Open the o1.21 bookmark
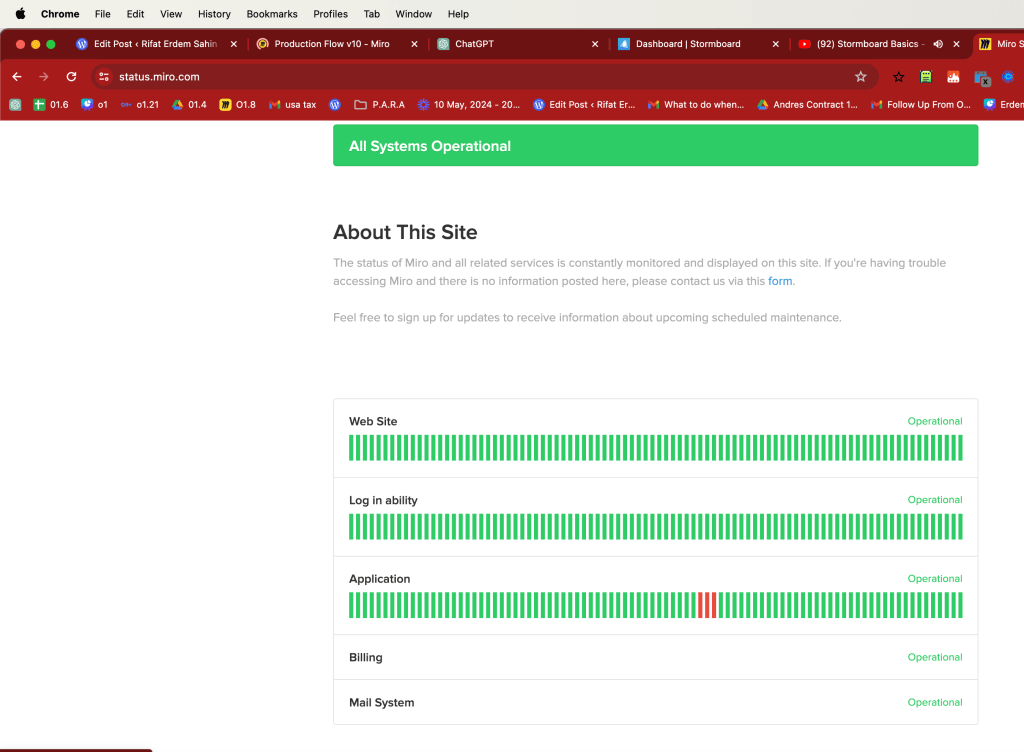 pos(140,104)
